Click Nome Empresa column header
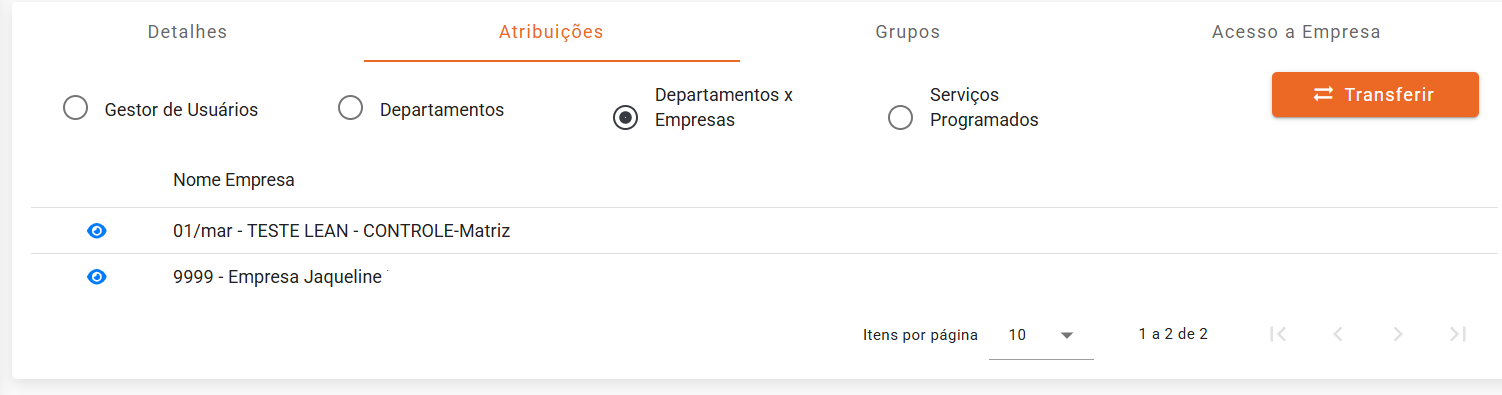The height and width of the screenshot is (395, 1502). 234,180
